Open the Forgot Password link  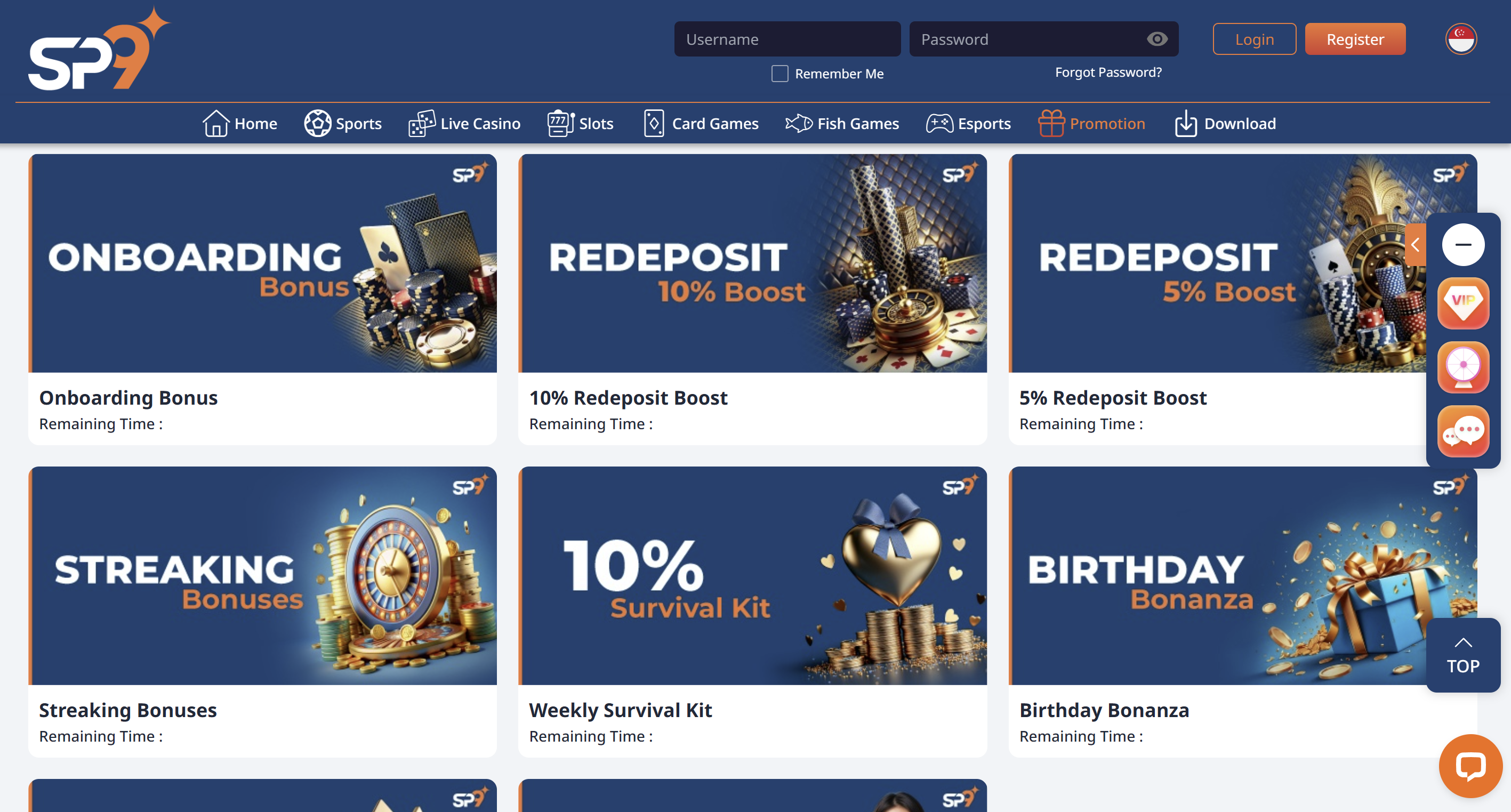(x=1108, y=72)
